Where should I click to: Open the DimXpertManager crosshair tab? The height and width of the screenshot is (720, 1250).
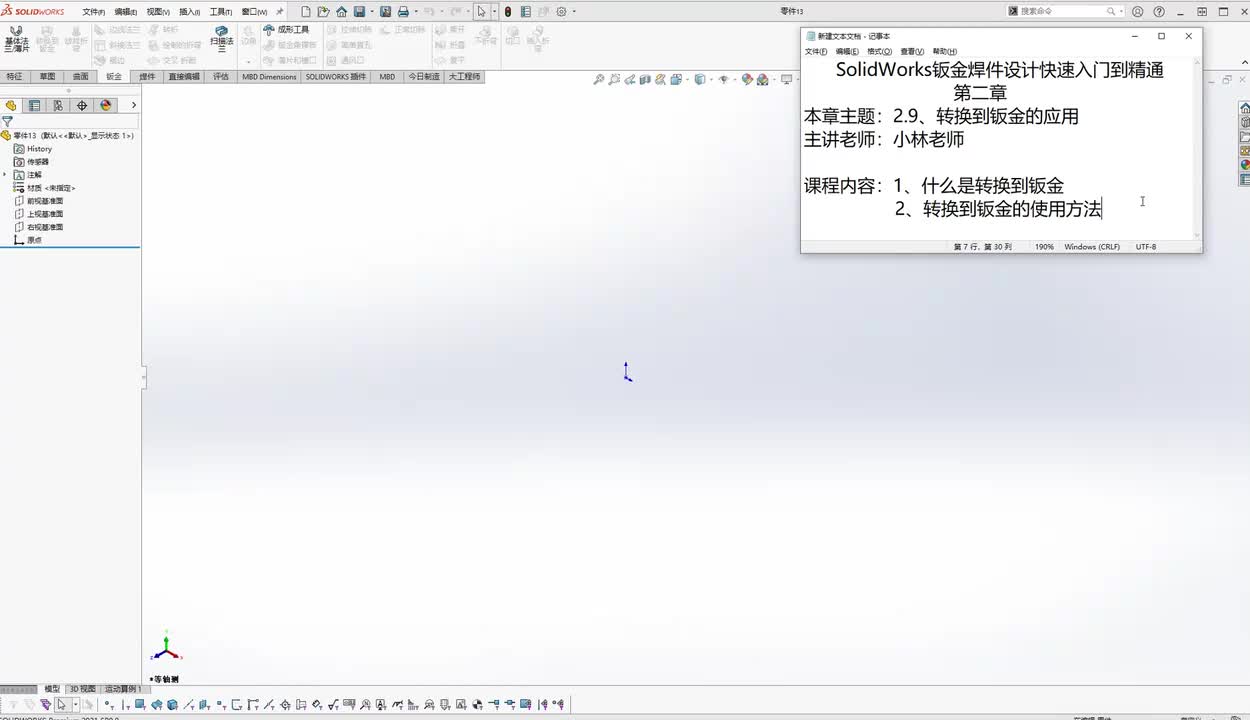pos(82,105)
